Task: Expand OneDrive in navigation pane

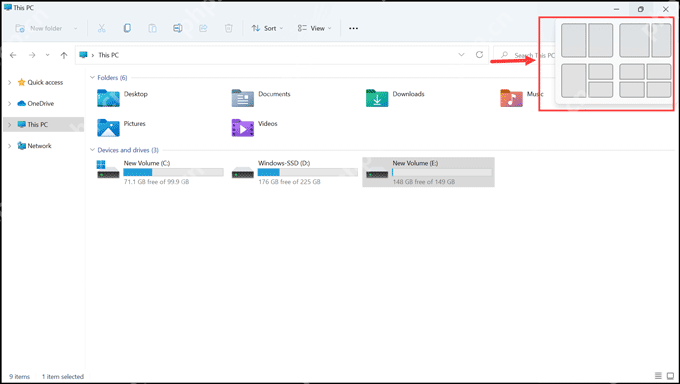Action: (x=10, y=103)
